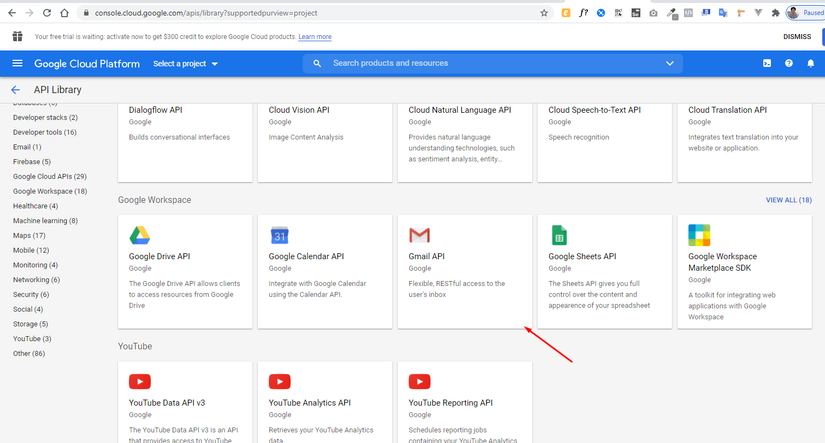Click the Google Translate extension icon

[723, 13]
